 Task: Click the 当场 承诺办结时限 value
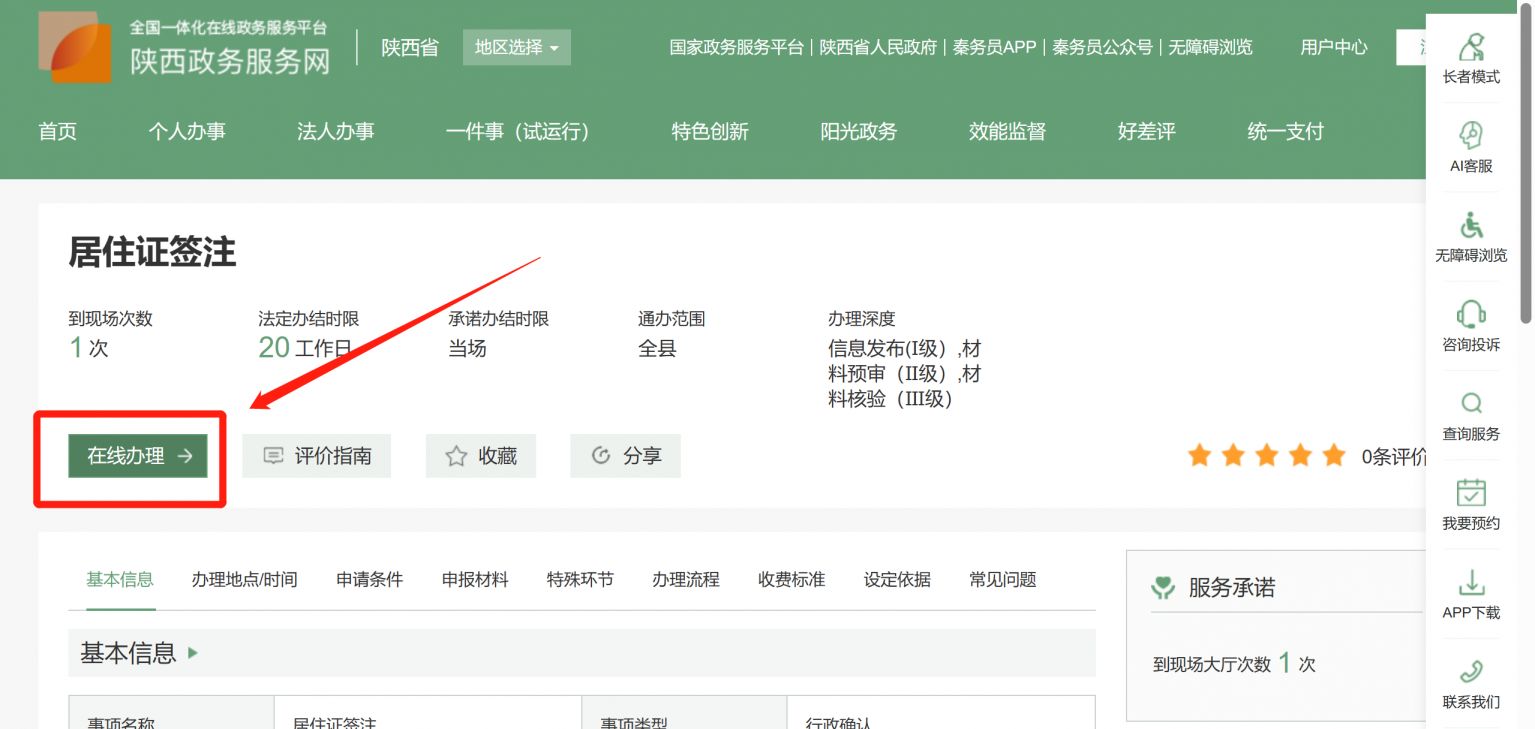(x=467, y=348)
